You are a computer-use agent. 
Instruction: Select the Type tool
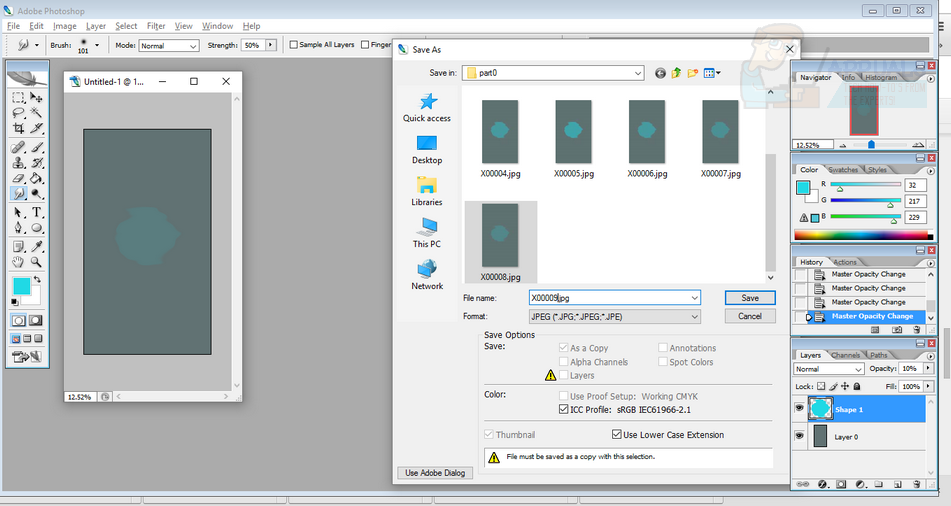(x=36, y=212)
